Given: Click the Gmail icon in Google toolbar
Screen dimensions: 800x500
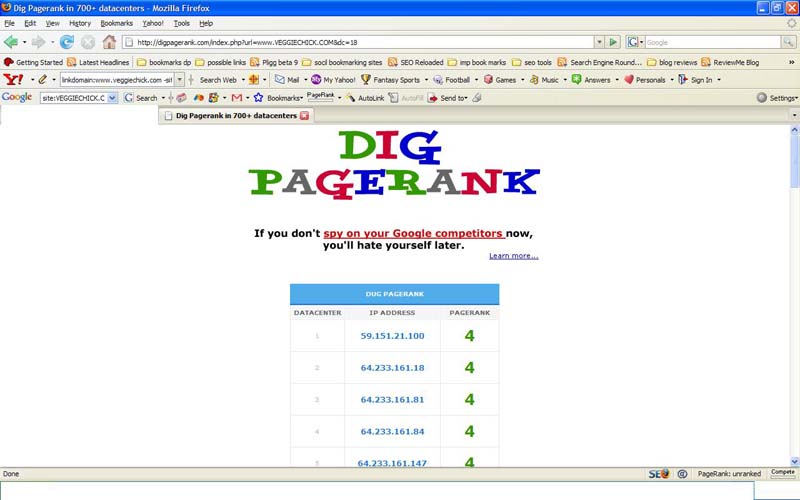Looking at the screenshot, I should click(x=237, y=97).
